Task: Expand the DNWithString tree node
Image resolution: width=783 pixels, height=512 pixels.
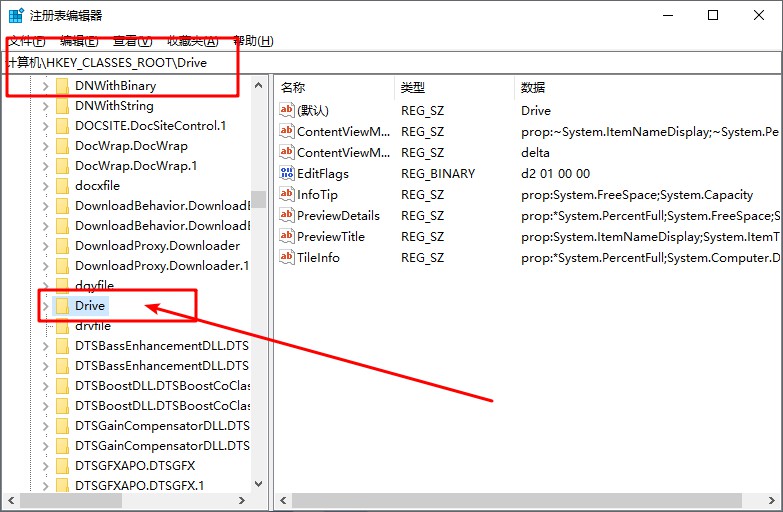Action: [45, 106]
